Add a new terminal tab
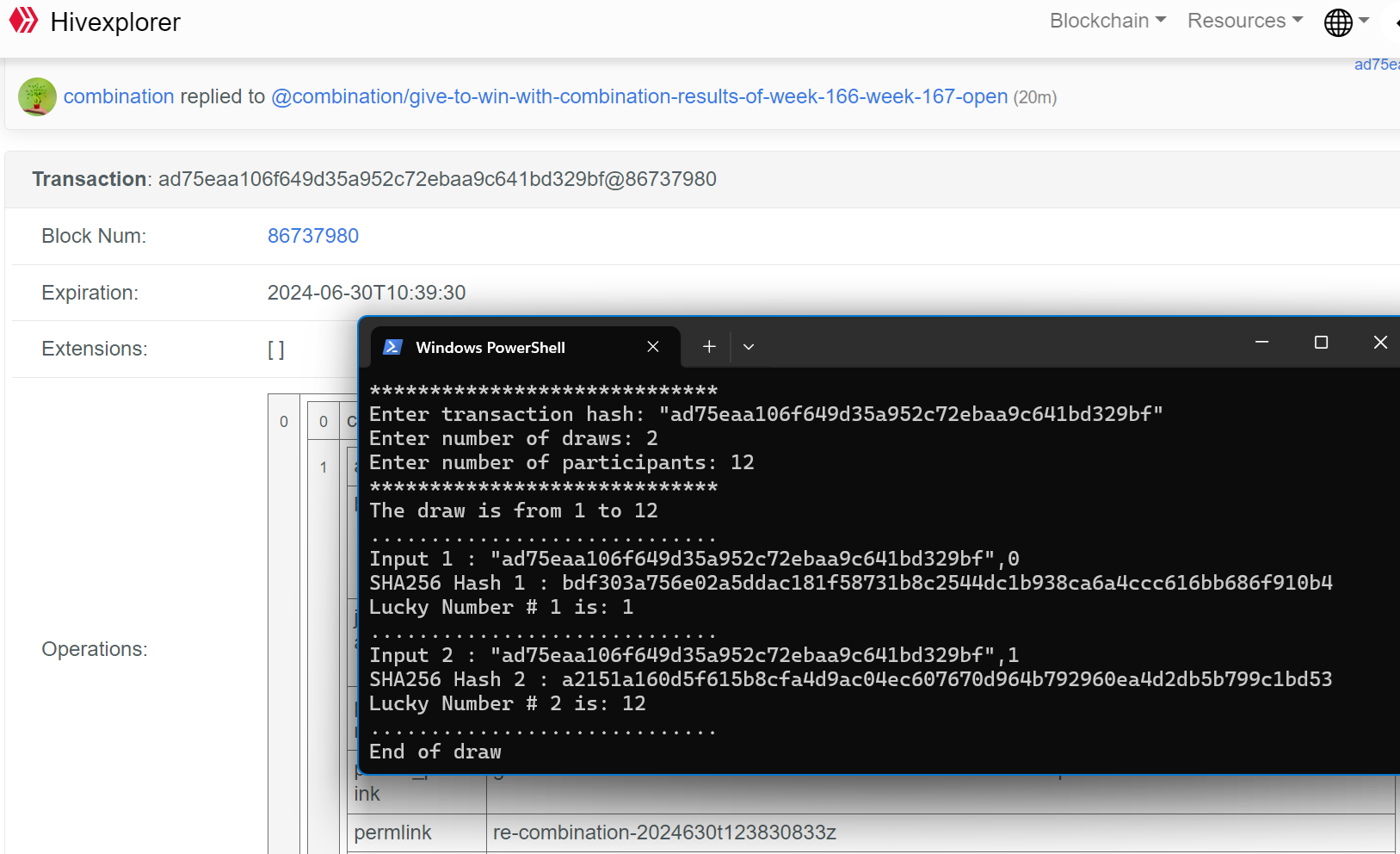Viewport: 1400px width, 854px height. tap(709, 347)
